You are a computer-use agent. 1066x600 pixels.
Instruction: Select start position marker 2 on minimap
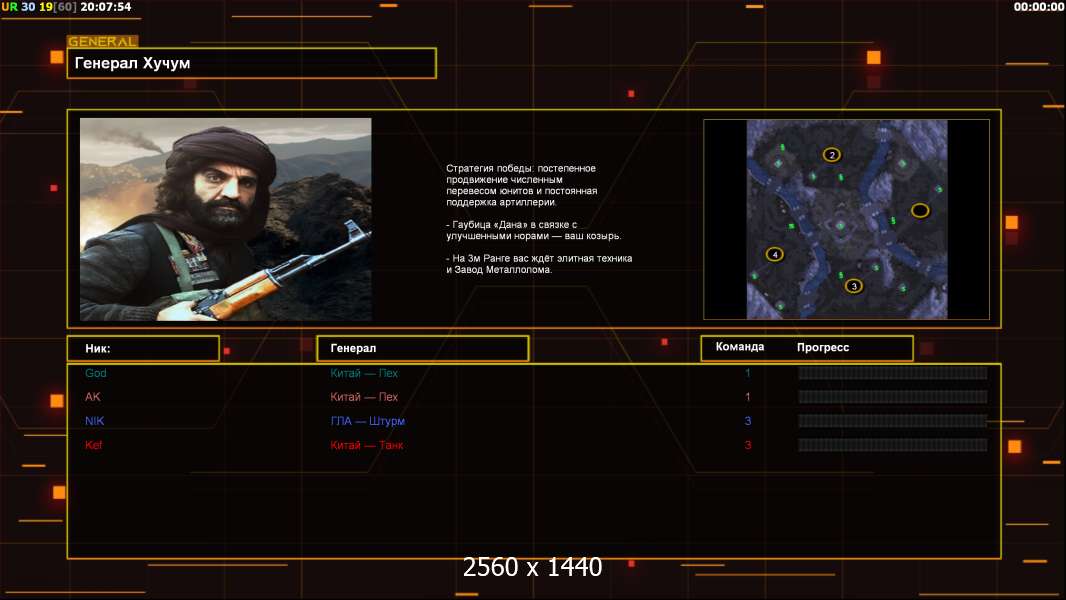(831, 155)
